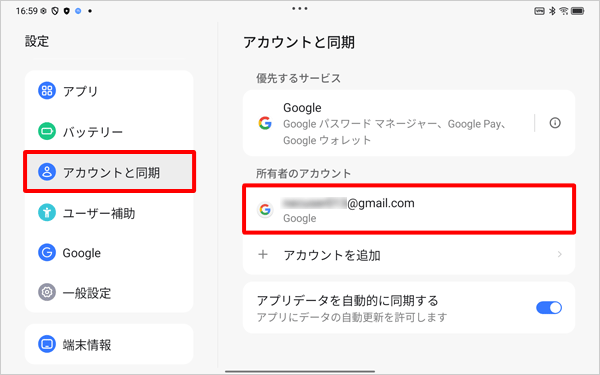The image size is (600, 375).
Task: Open the バッテリー menu entry
Action: tap(109, 132)
